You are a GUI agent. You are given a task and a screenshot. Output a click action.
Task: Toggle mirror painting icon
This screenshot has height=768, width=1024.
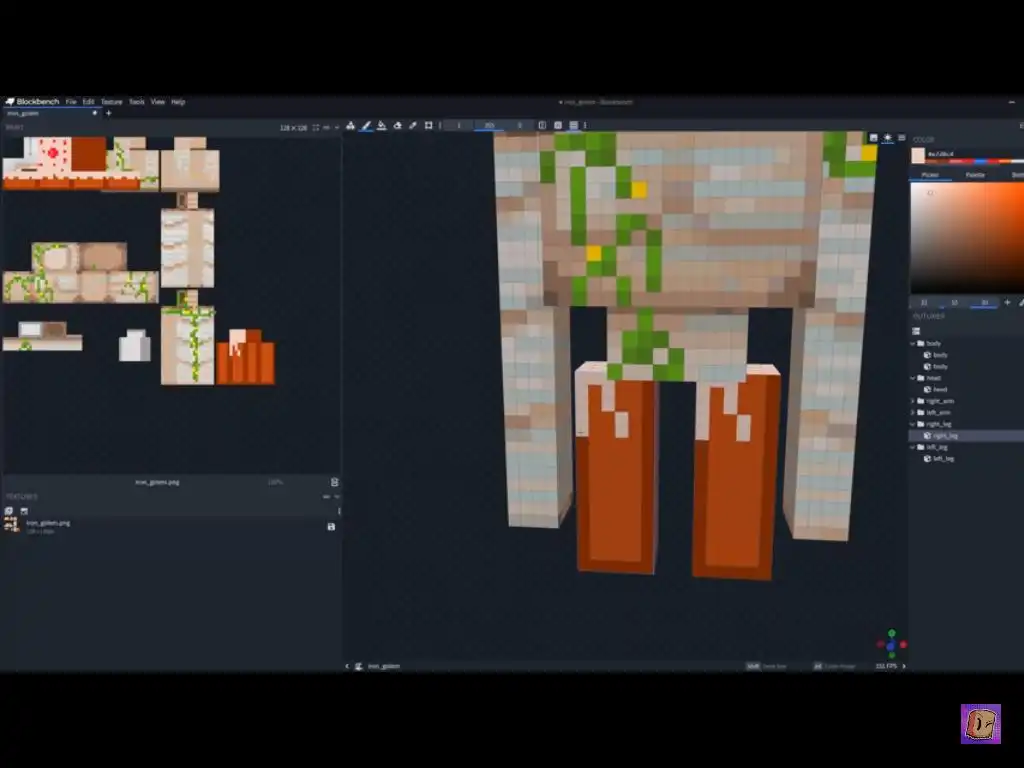coord(542,125)
